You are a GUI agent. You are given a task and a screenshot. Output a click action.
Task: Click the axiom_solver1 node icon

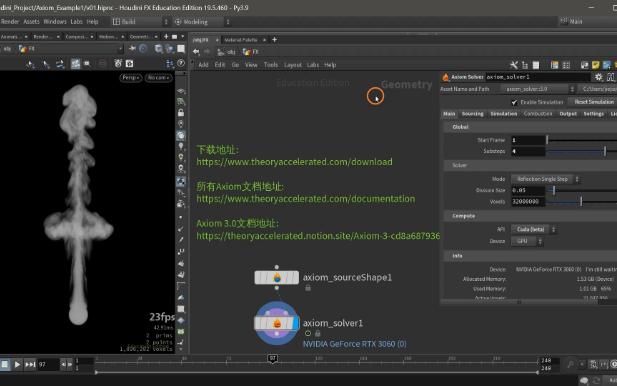click(x=277, y=323)
